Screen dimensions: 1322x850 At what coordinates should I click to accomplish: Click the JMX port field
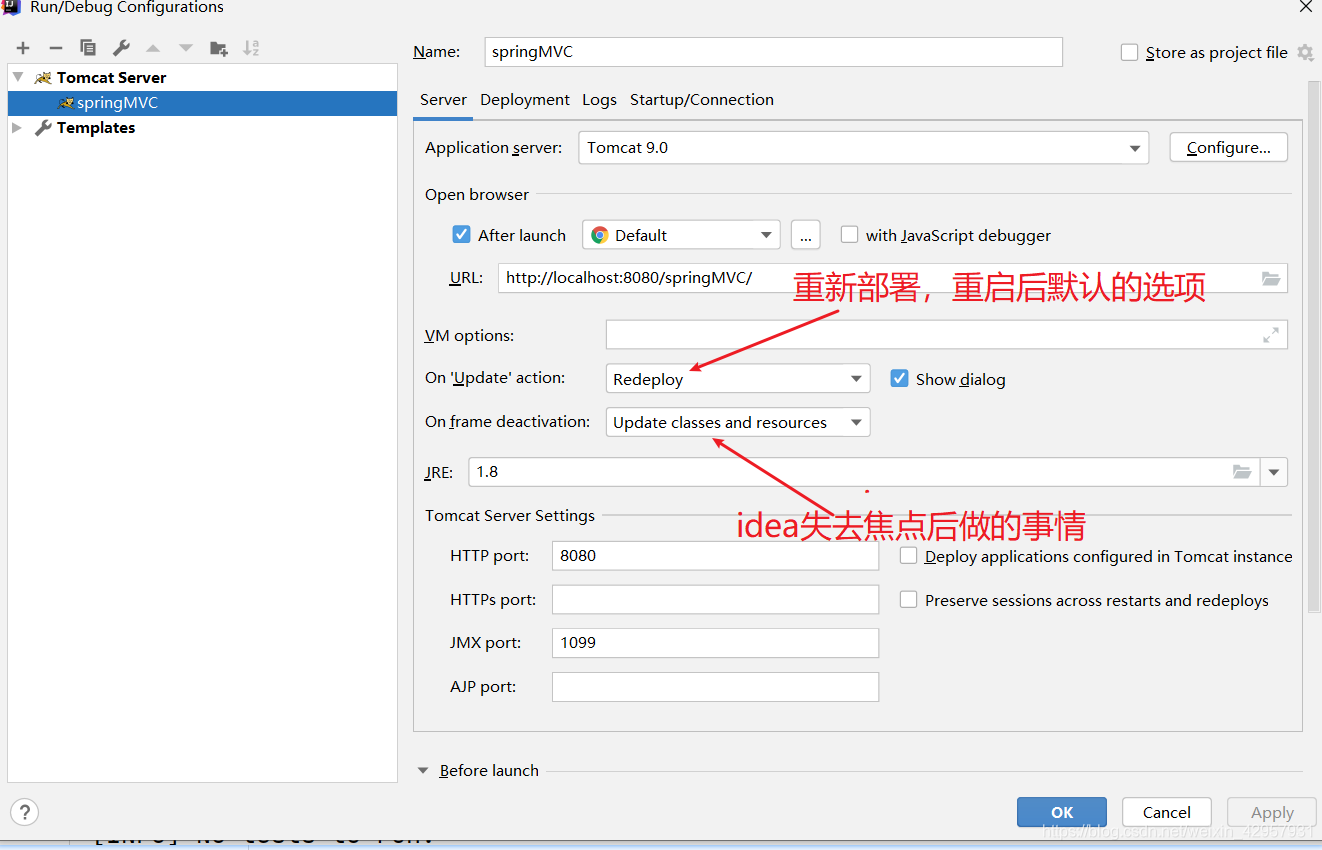pos(715,643)
